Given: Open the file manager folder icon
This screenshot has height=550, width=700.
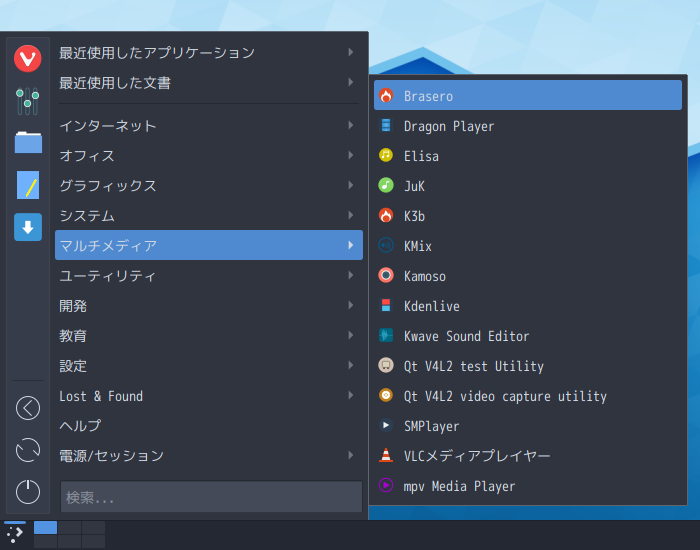Looking at the screenshot, I should pos(28,142).
